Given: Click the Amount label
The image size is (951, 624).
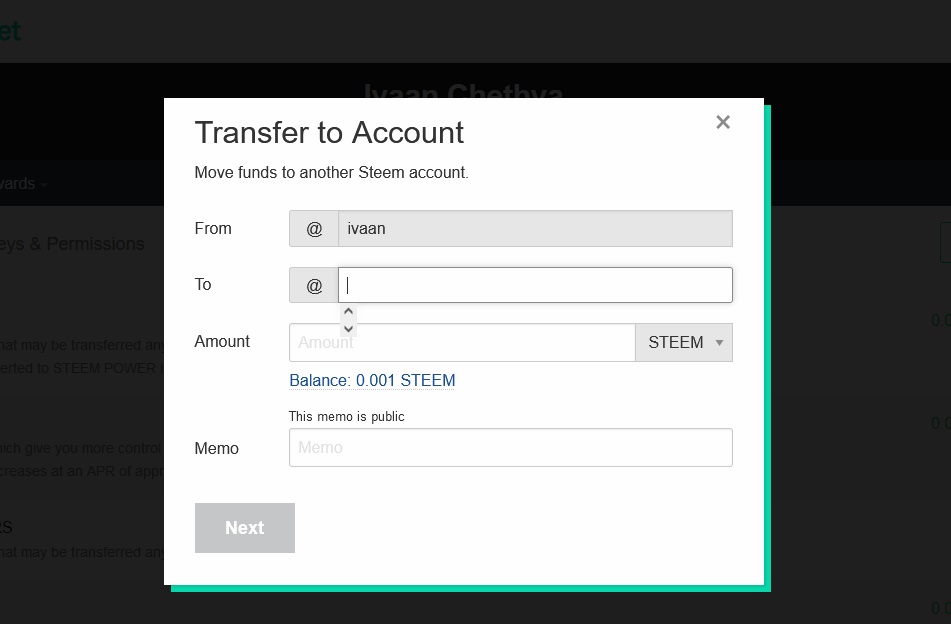Looking at the screenshot, I should coord(222,341).
